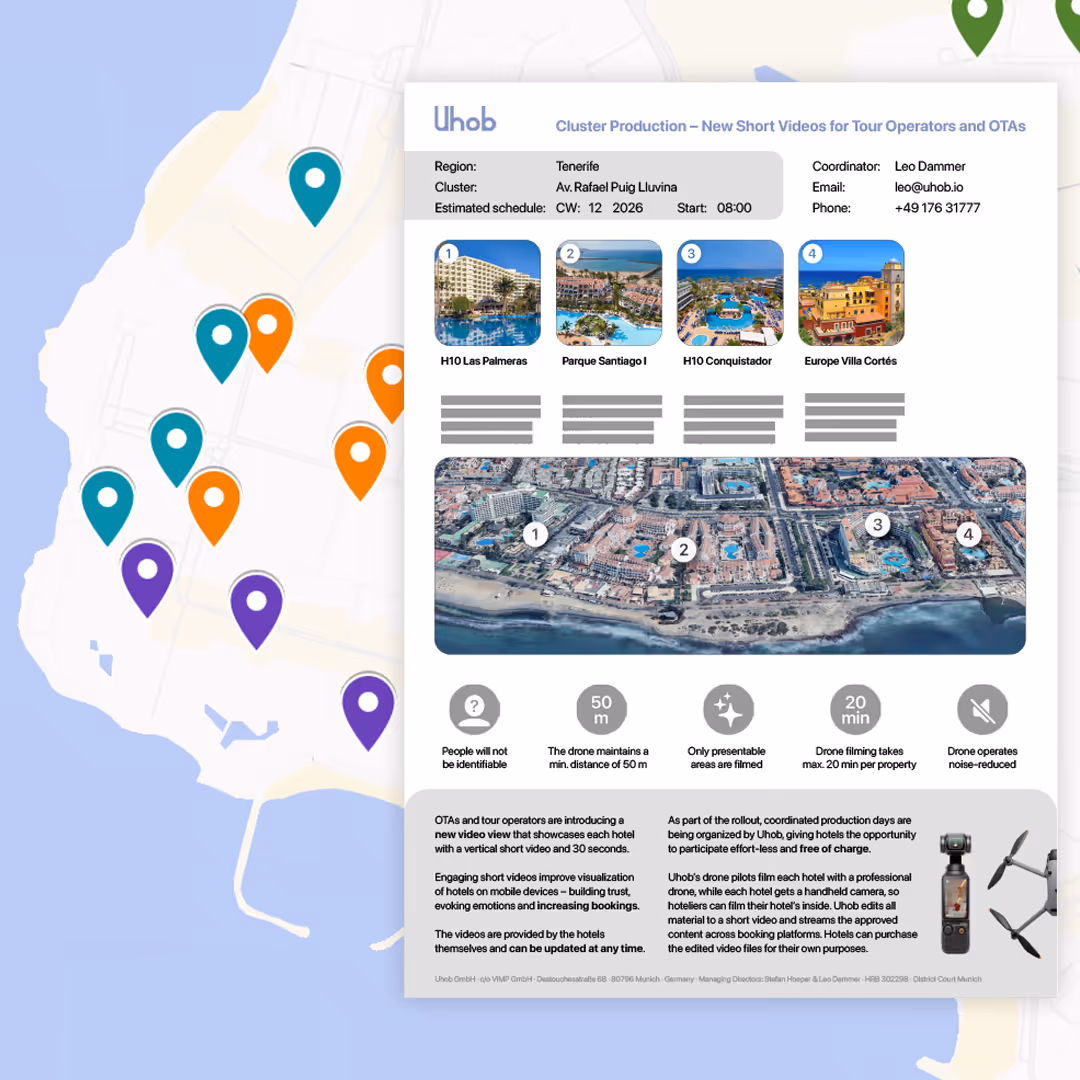The height and width of the screenshot is (1080, 1080).
Task: Click marker 2 on the aerial photo
Action: click(683, 550)
